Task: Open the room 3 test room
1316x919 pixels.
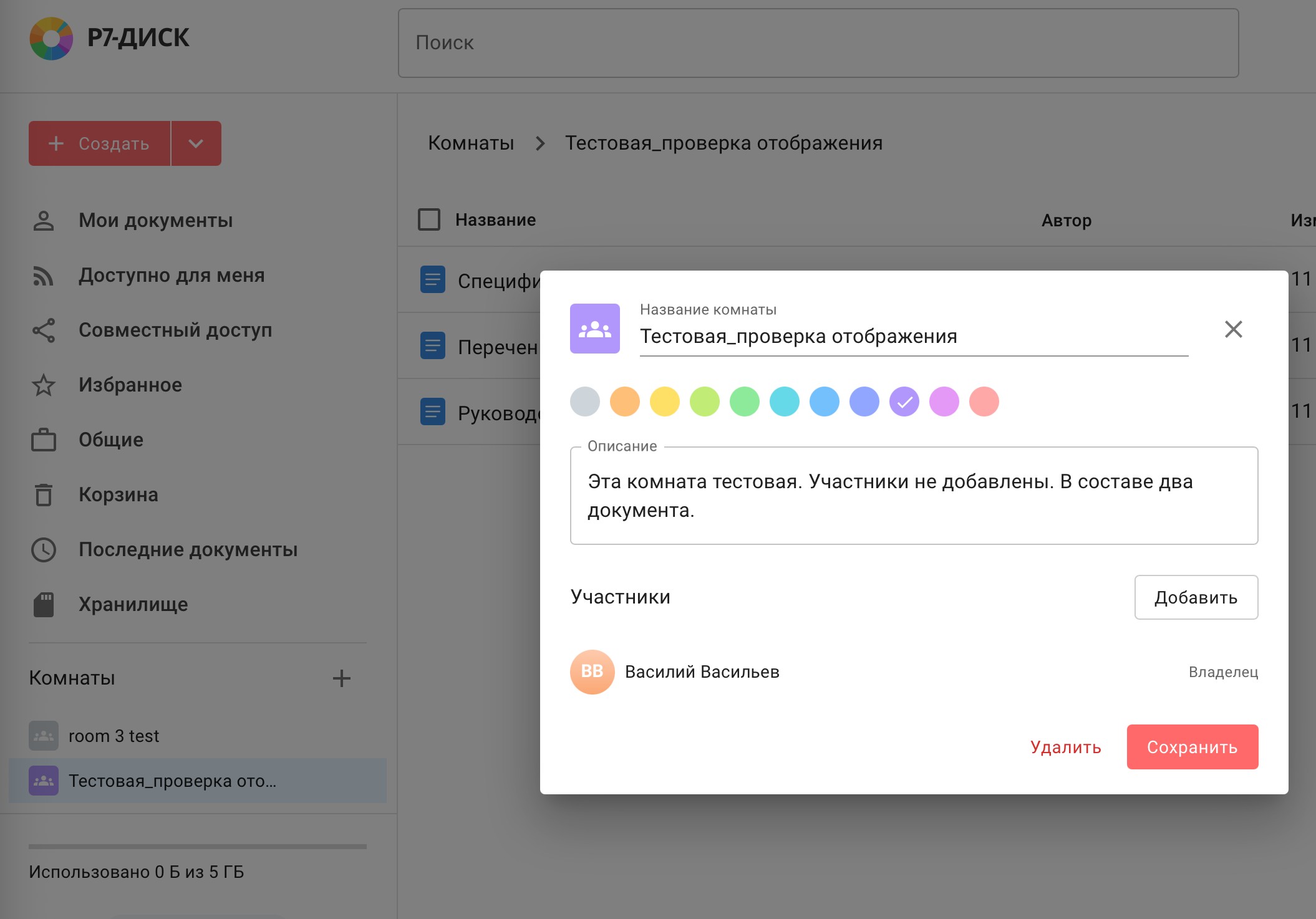Action: click(114, 736)
